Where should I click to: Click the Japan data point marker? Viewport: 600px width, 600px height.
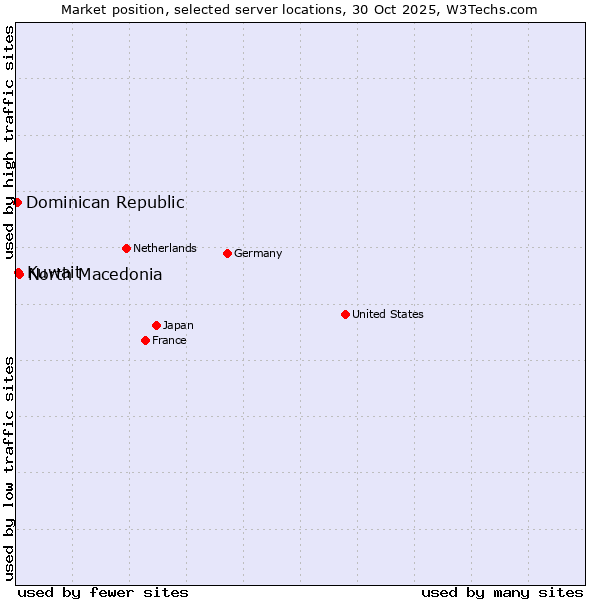[x=156, y=325]
